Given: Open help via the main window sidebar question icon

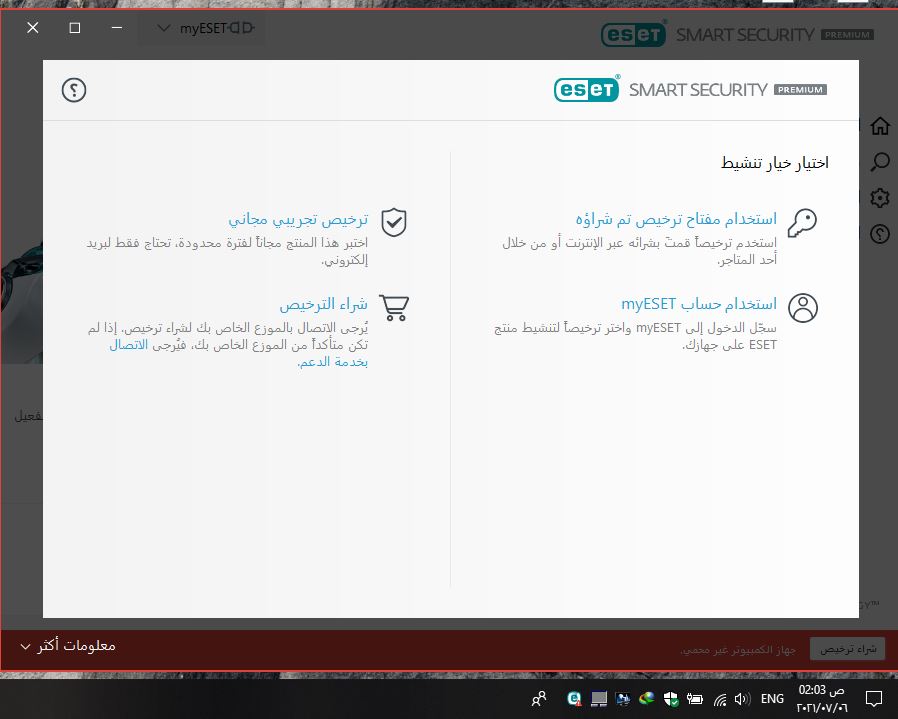Looking at the screenshot, I should pyautogui.click(x=880, y=234).
